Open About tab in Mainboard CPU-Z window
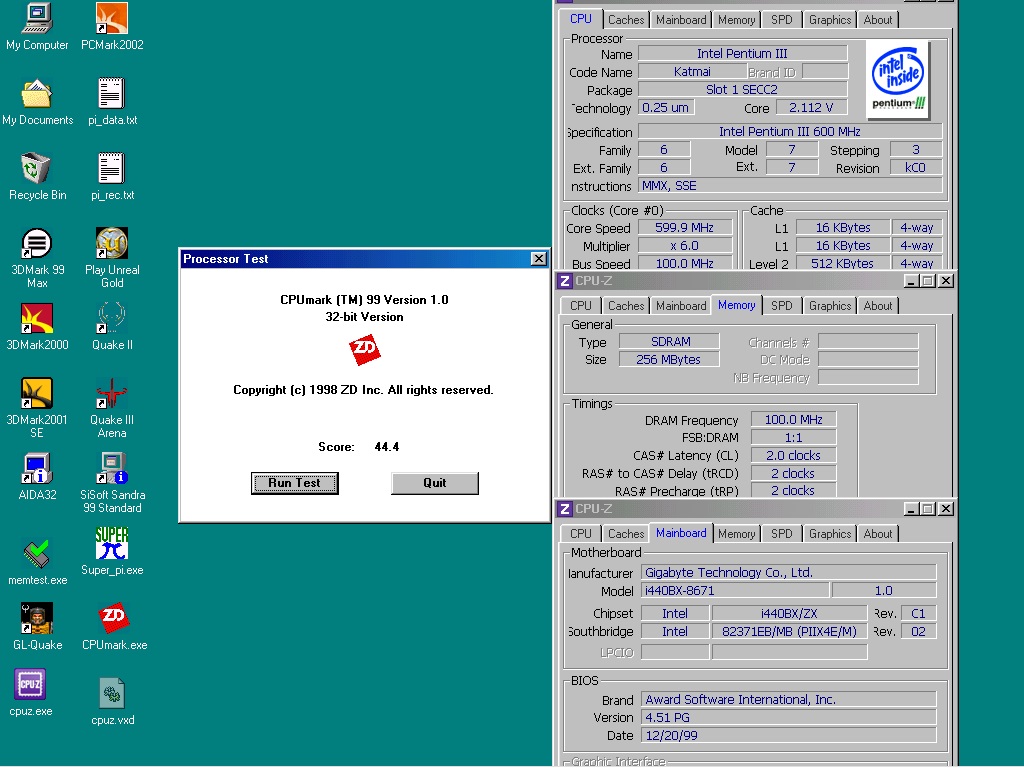 (x=878, y=534)
